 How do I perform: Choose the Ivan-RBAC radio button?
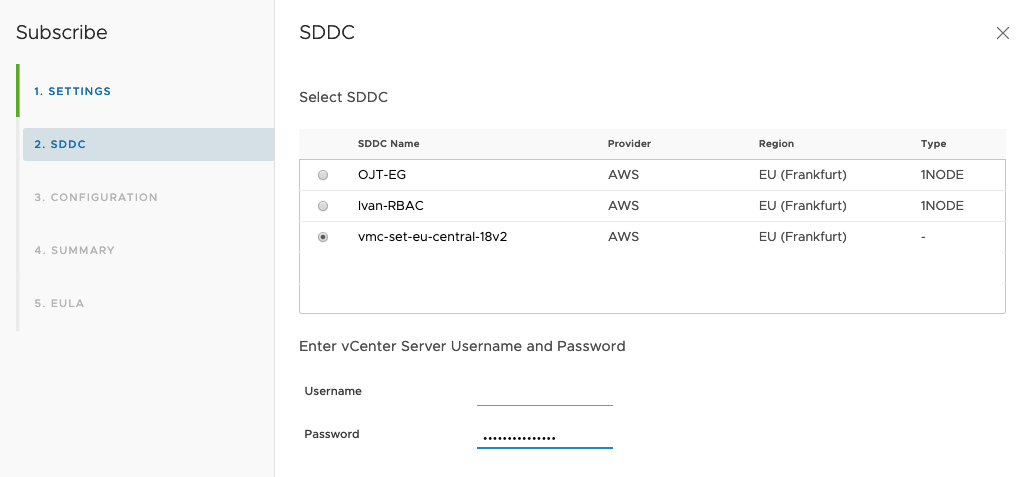point(322,206)
